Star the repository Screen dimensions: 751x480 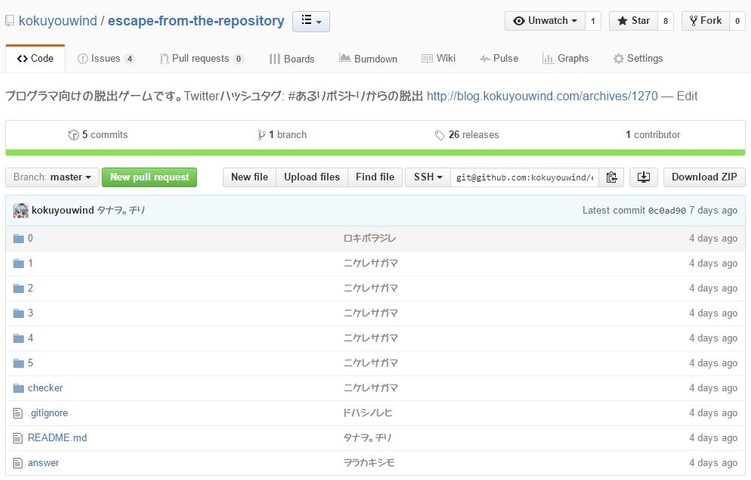[633, 21]
